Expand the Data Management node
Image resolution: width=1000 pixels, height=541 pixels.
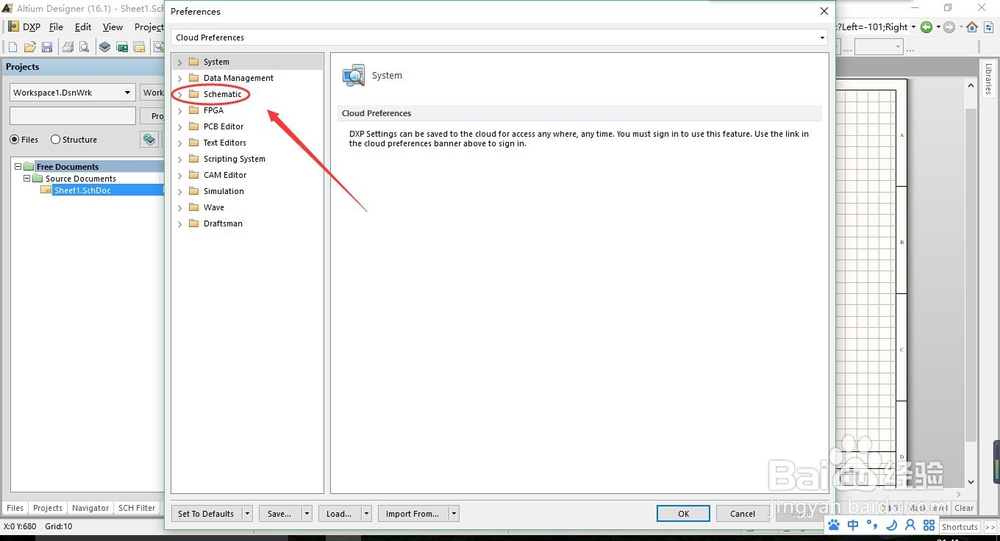[x=179, y=78]
